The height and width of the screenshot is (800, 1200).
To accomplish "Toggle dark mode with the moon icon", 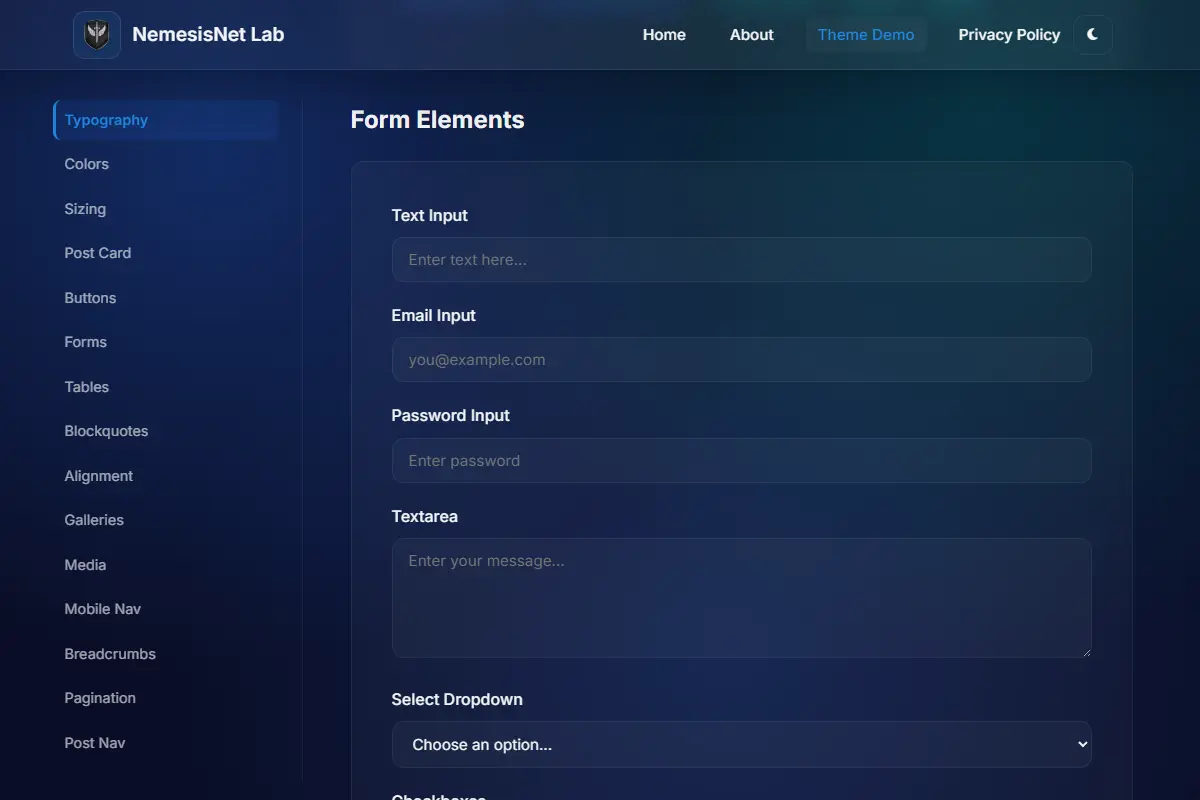I will coord(1093,35).
